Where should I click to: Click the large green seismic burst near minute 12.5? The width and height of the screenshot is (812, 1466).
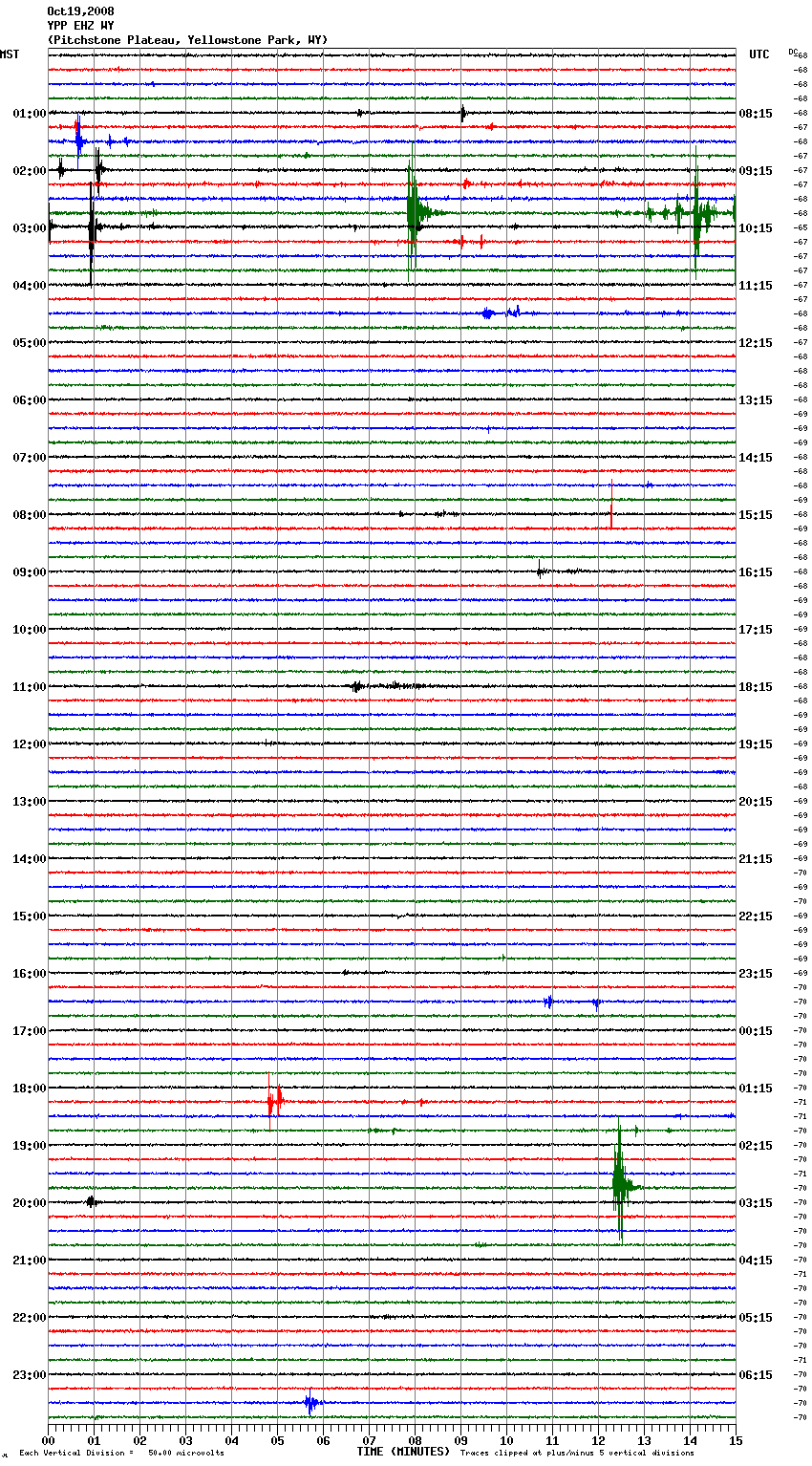[x=620, y=1183]
